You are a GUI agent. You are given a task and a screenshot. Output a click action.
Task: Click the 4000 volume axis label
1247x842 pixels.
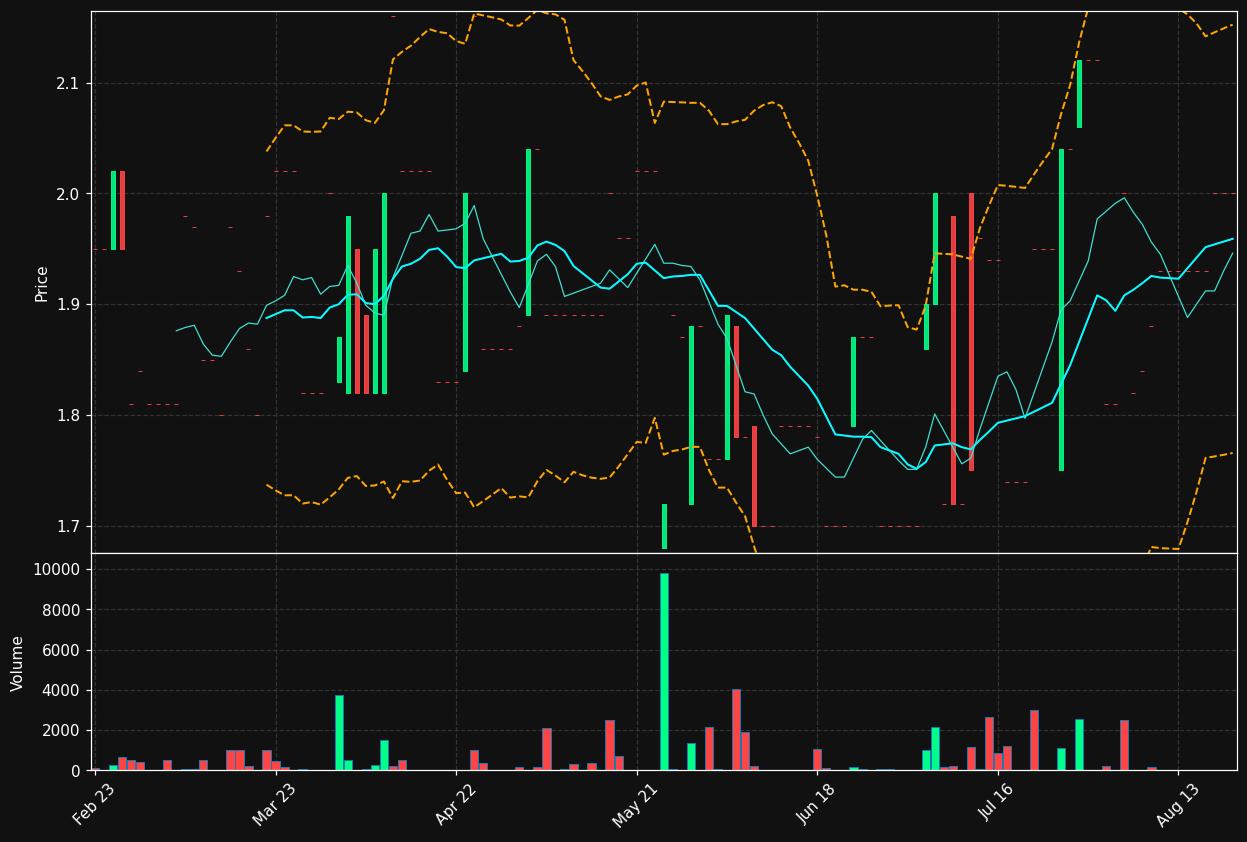tap(64, 691)
